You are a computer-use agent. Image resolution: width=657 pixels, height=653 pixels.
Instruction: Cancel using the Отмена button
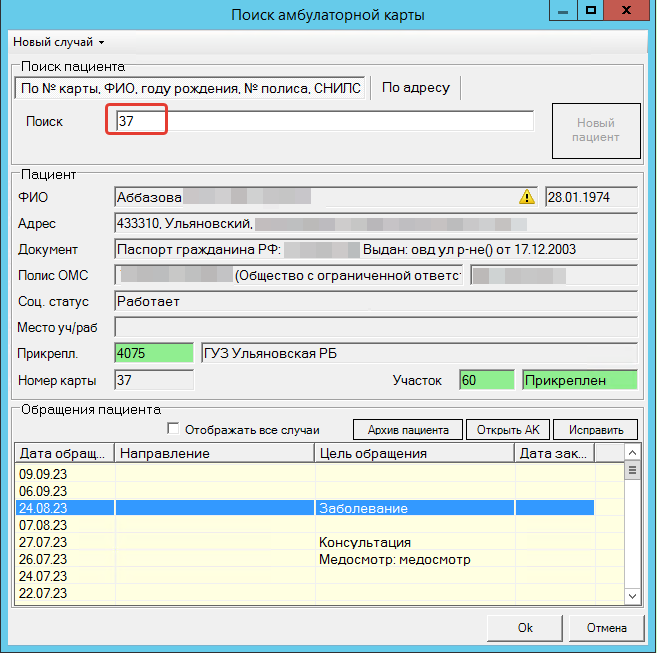click(606, 628)
